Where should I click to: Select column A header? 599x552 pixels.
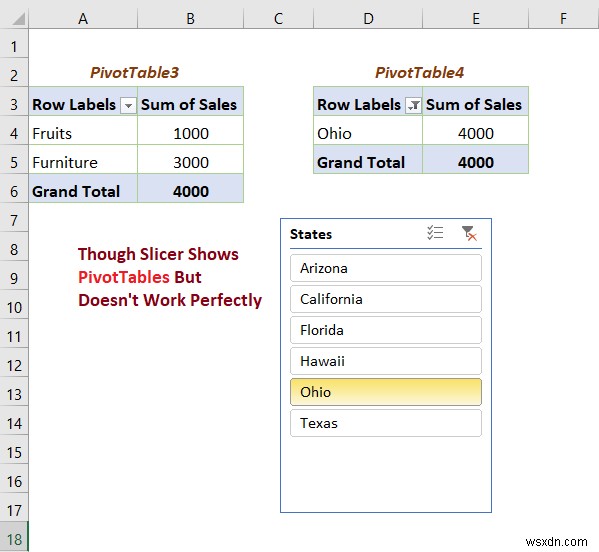click(x=83, y=18)
